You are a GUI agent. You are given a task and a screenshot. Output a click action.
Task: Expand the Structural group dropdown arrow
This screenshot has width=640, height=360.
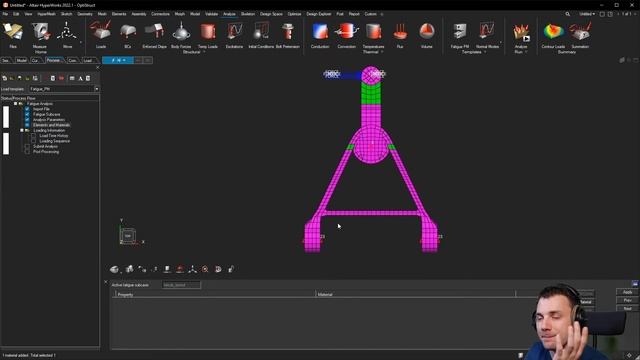pyautogui.click(x=204, y=52)
